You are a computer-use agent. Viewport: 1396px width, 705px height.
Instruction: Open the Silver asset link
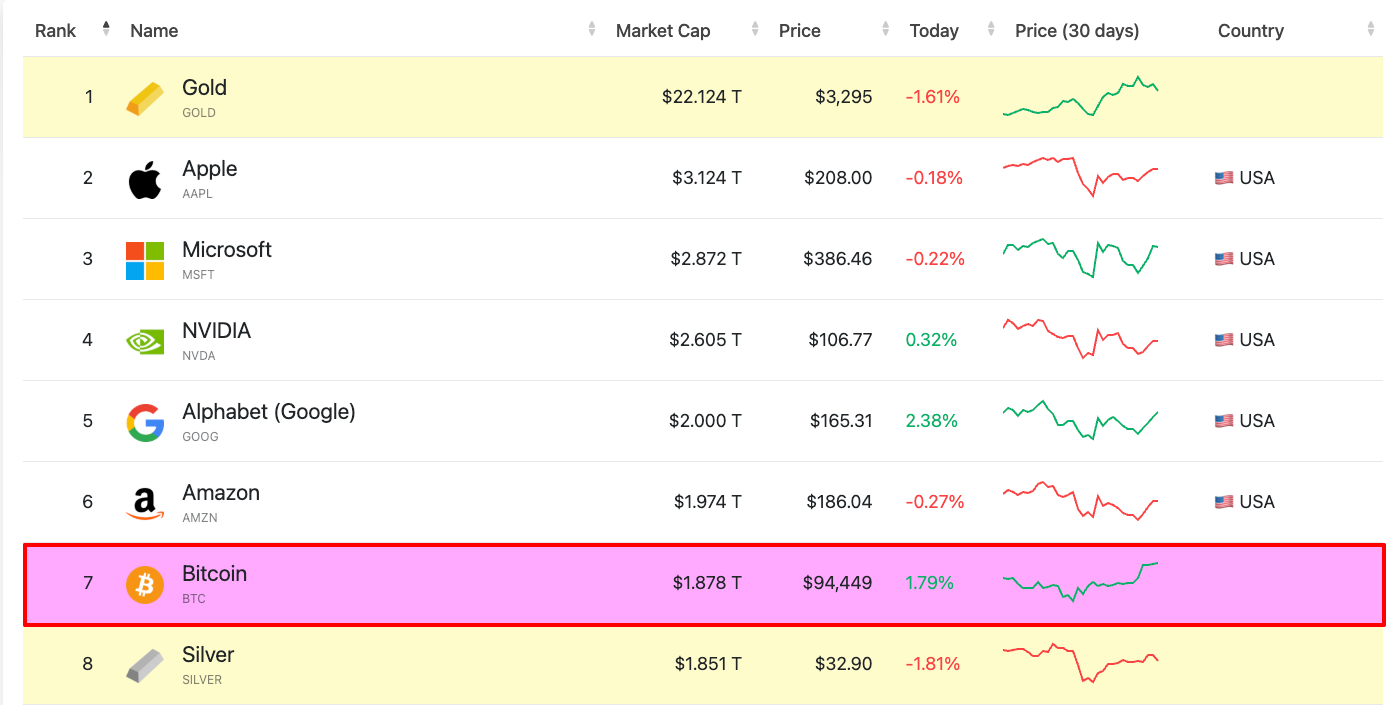click(x=208, y=655)
